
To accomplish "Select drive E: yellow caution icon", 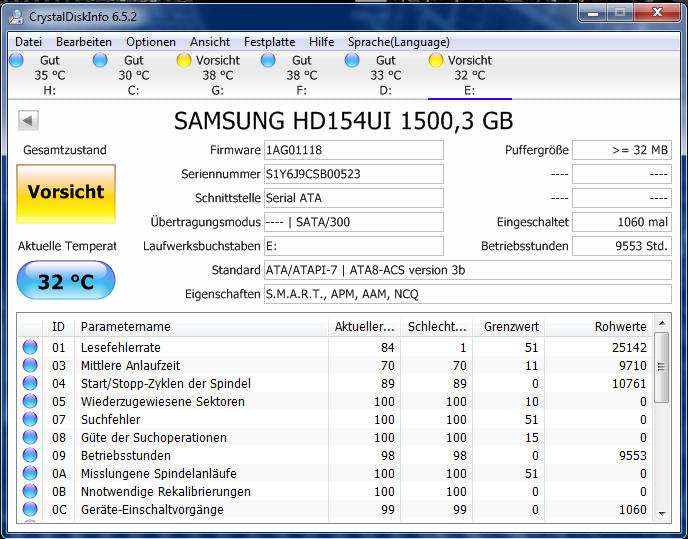I will click(436, 60).
